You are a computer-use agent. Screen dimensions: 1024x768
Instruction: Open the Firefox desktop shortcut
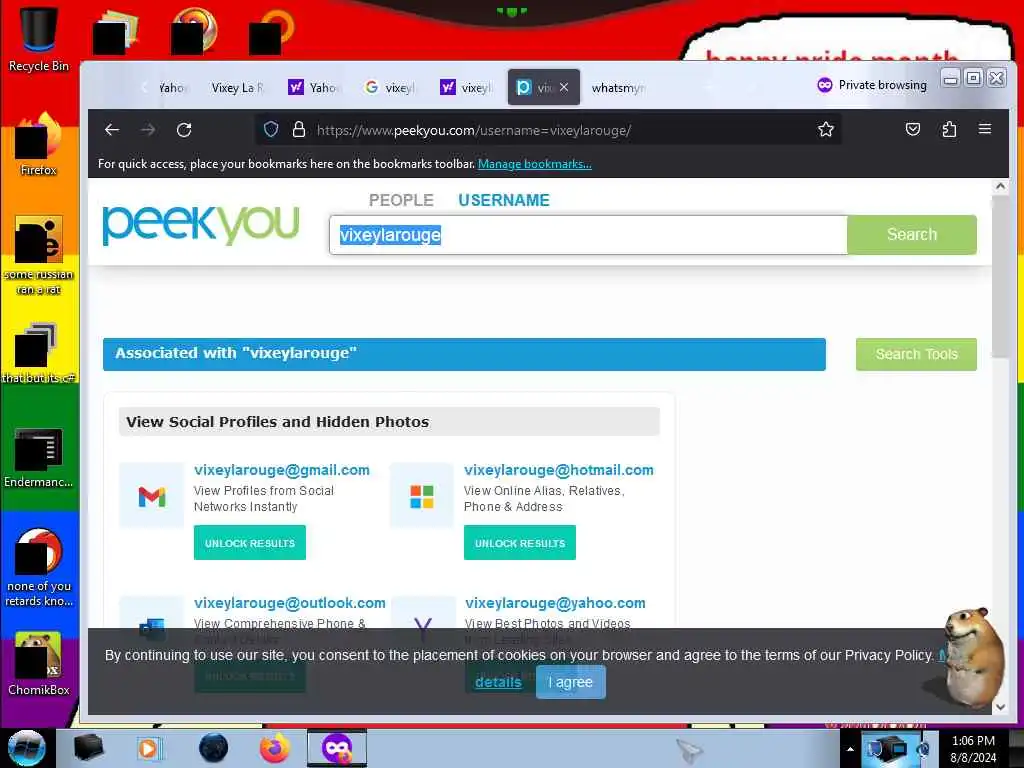click(x=39, y=144)
